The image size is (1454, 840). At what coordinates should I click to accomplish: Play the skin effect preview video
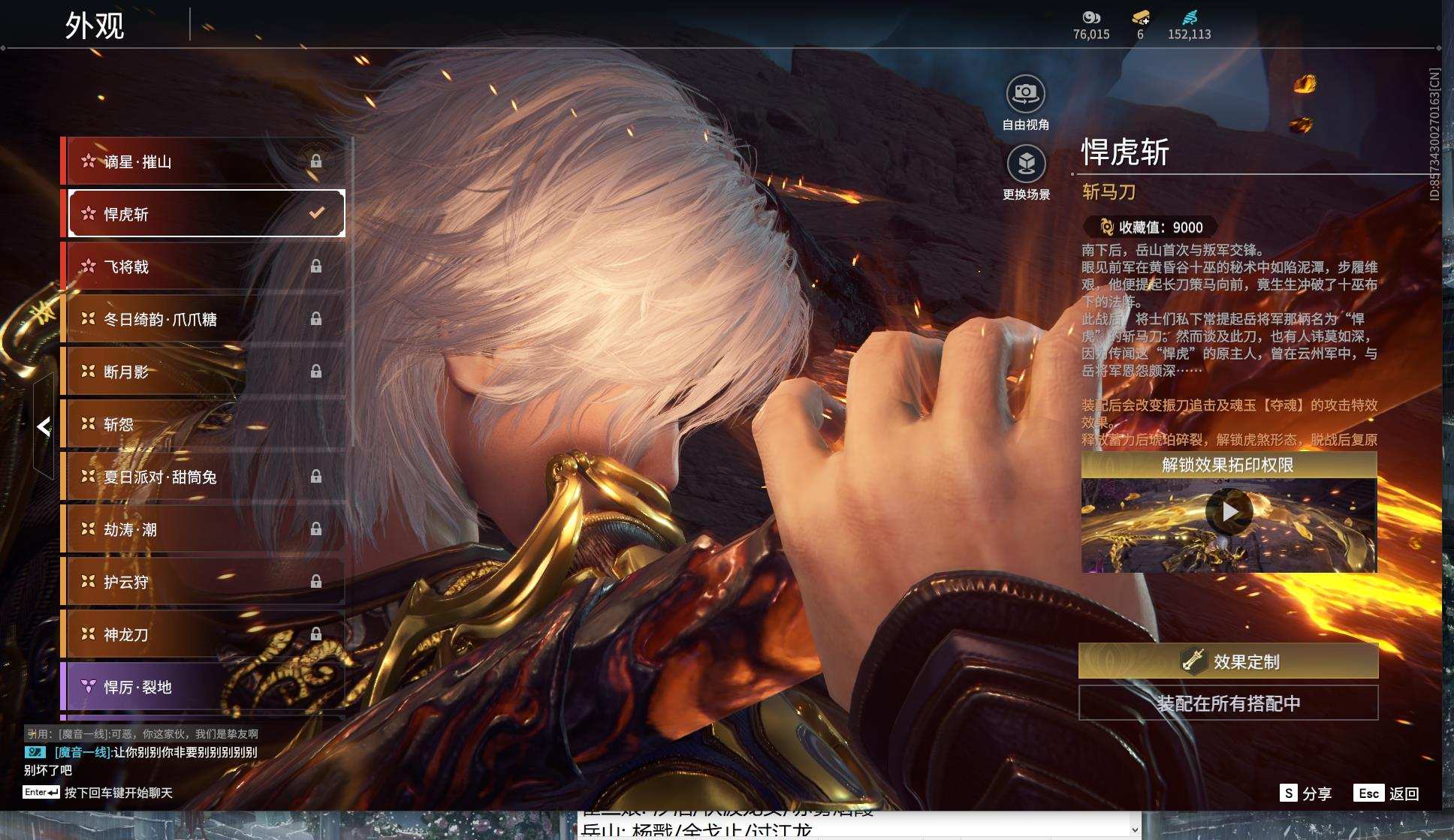click(x=1229, y=511)
